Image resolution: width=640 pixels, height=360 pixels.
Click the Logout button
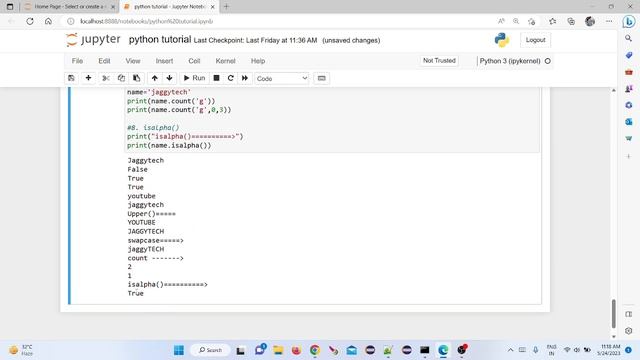(x=536, y=40)
